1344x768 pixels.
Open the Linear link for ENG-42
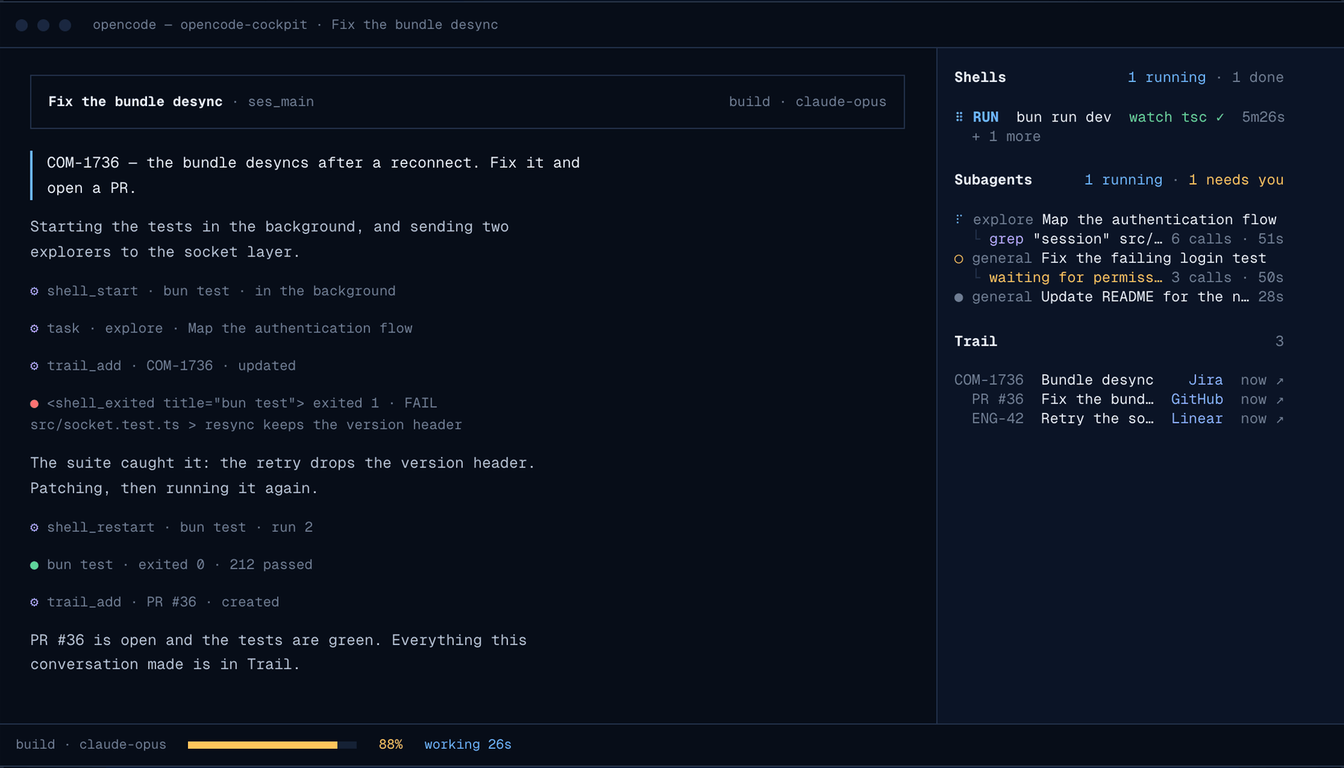pyautogui.click(x=1197, y=419)
